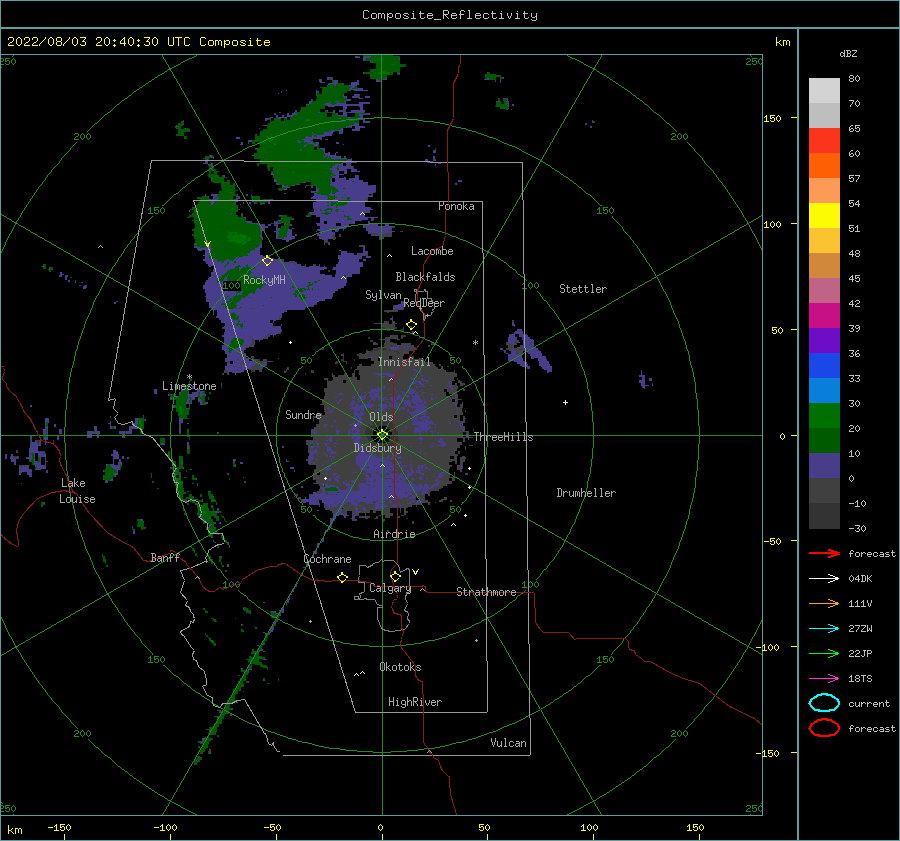Click the Vulcan city label
900x841 pixels.
[x=509, y=743]
